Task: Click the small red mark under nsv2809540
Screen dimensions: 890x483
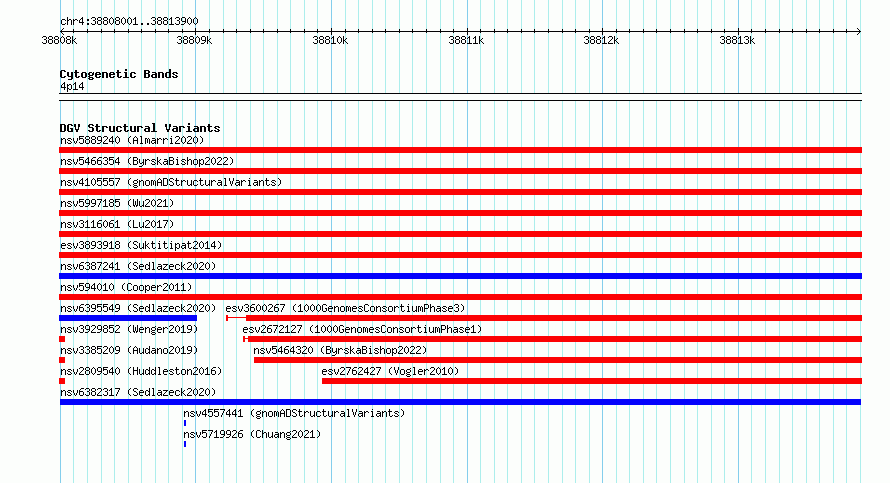Action: pyautogui.click(x=62, y=381)
